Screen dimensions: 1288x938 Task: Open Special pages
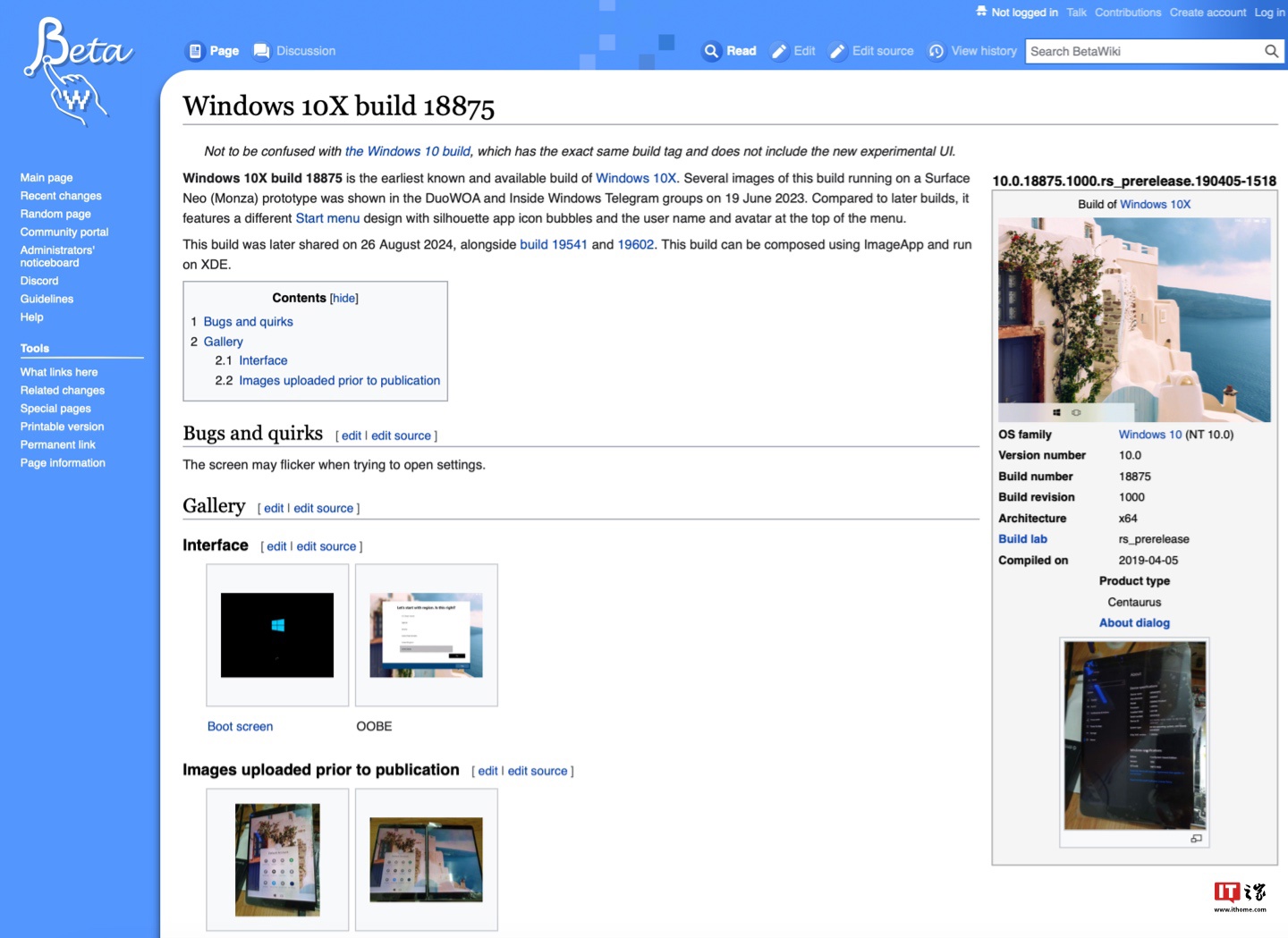click(x=55, y=409)
